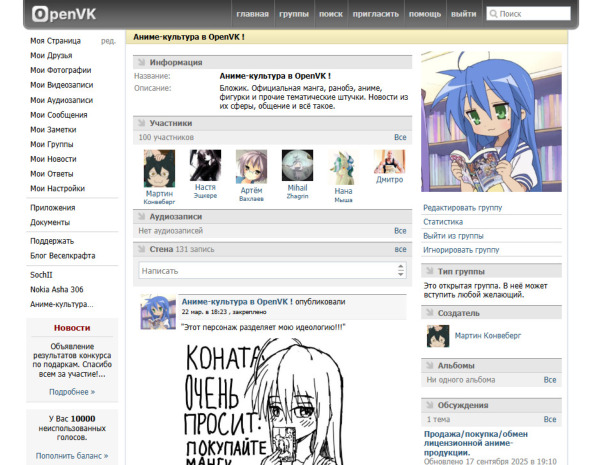Click Редактировать группу

[463, 208]
